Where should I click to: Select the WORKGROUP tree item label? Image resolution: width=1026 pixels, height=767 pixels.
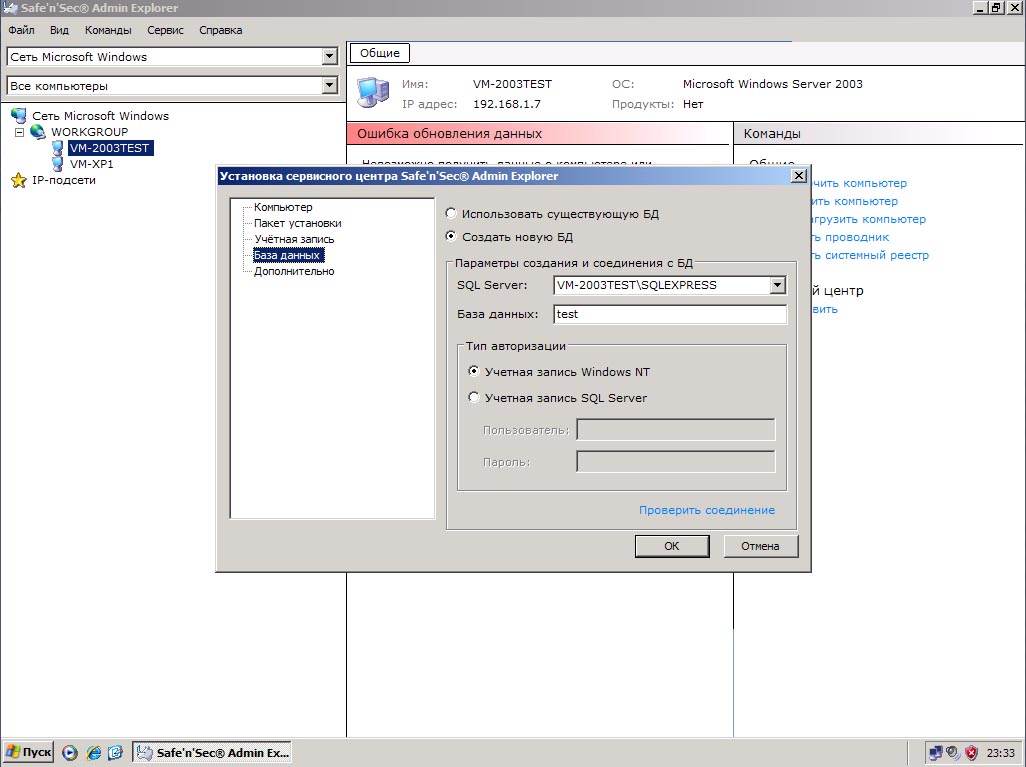[90, 132]
